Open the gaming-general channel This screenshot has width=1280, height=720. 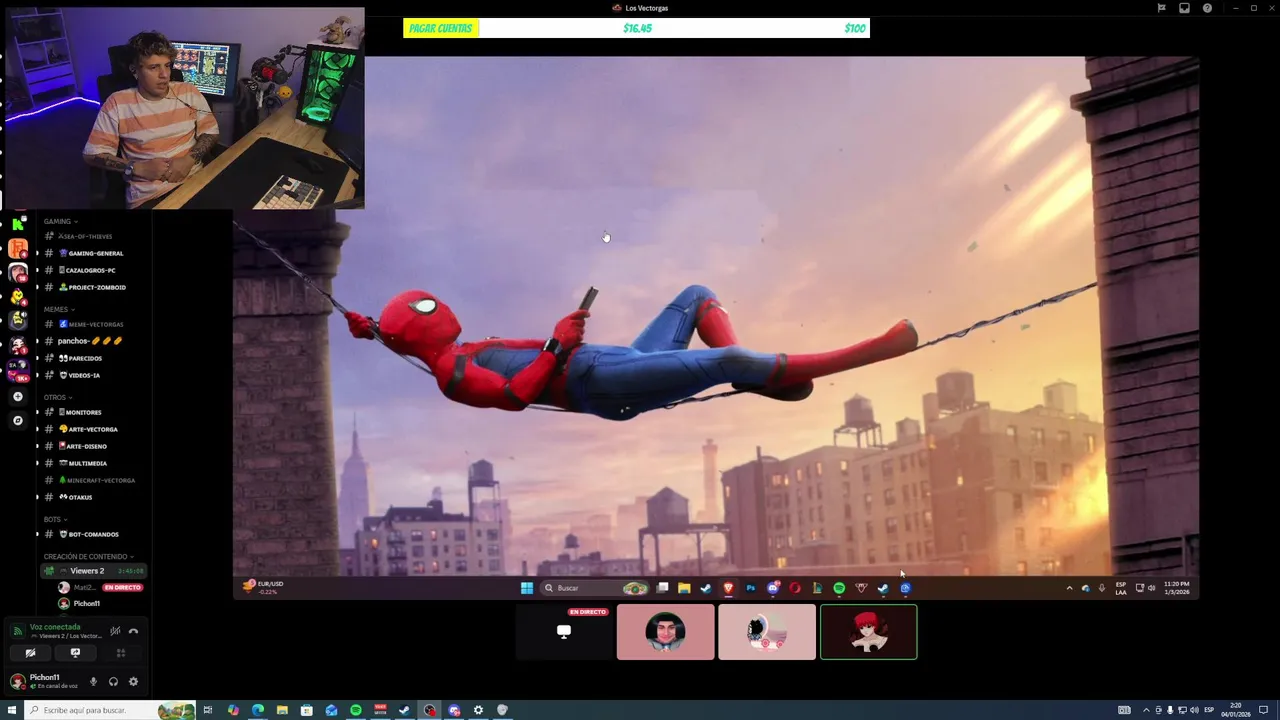tap(91, 253)
